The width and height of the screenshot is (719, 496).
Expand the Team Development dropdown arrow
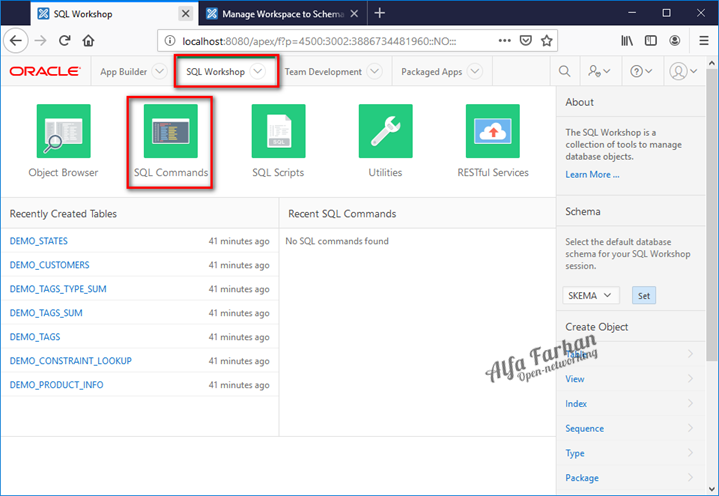[x=375, y=71]
